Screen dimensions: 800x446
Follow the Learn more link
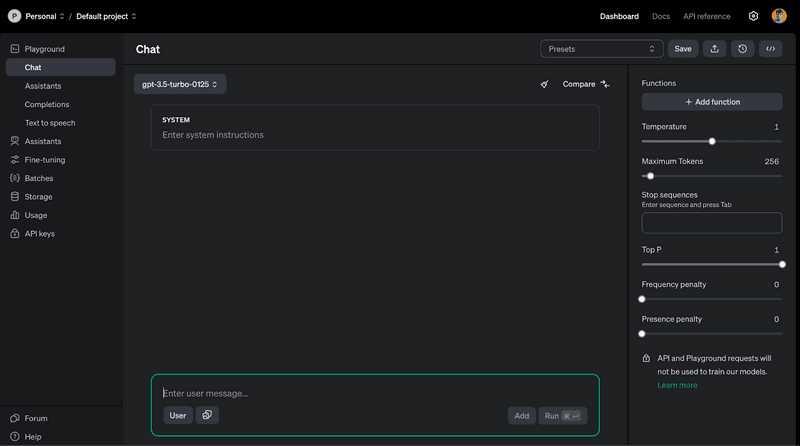[677, 385]
